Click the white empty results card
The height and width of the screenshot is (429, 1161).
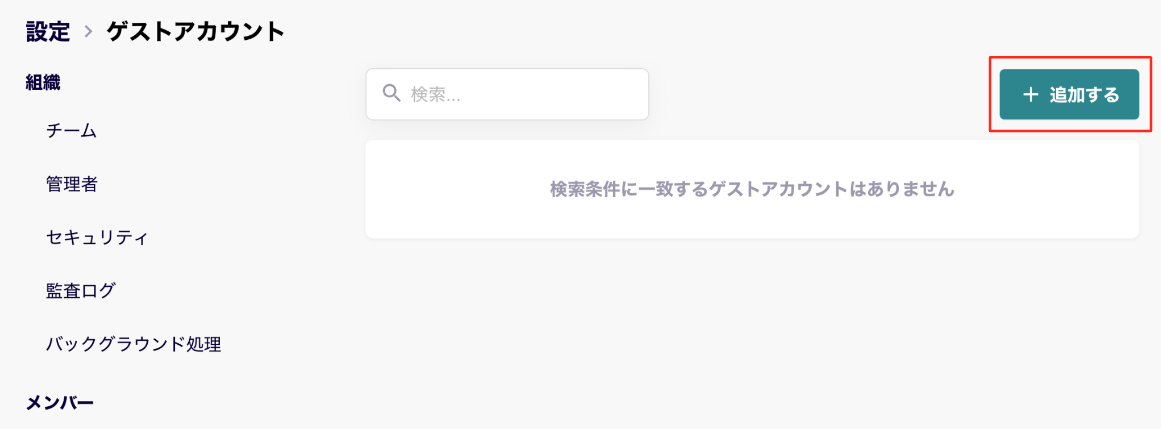point(752,189)
